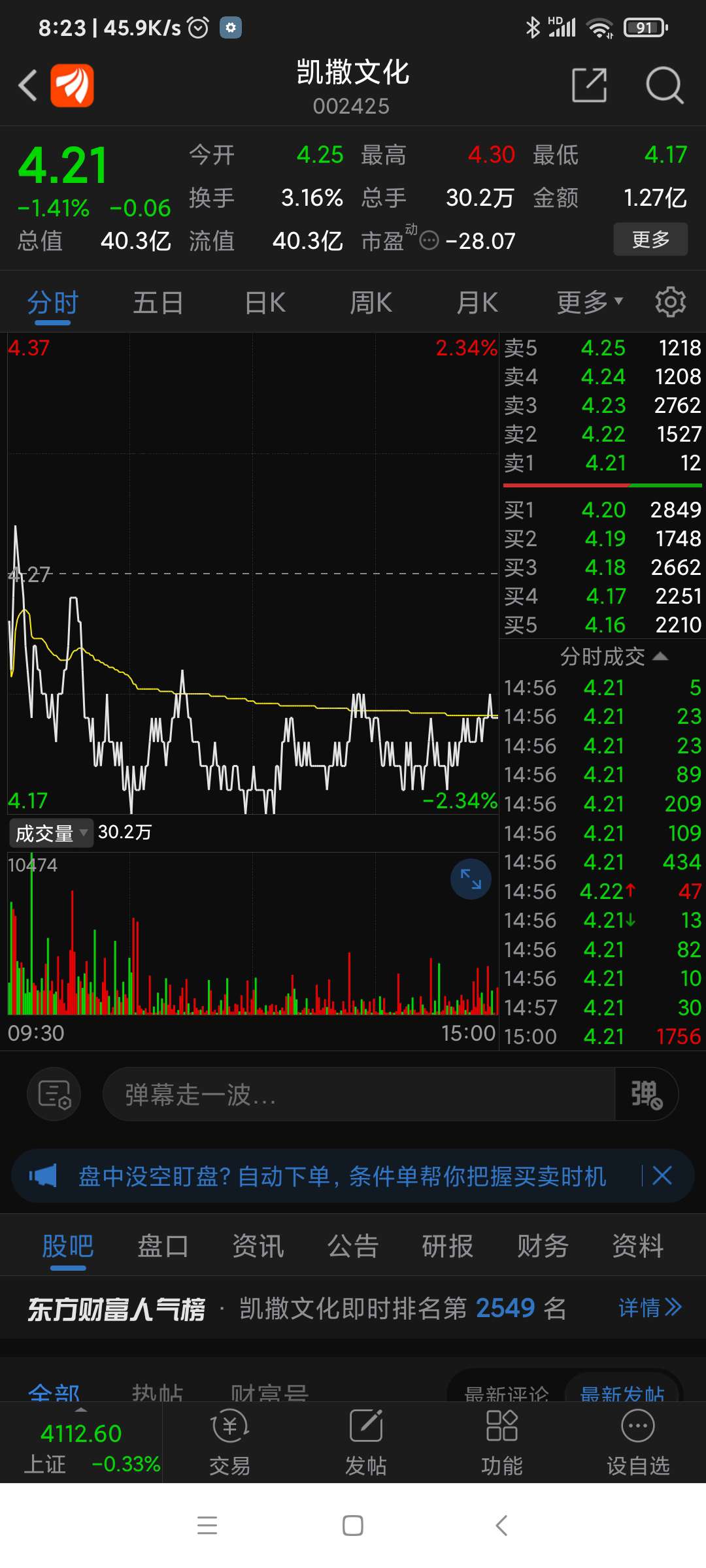Image resolution: width=706 pixels, height=1568 pixels.
Task: Open 详情 popularity ranking link
Action: [650, 1307]
